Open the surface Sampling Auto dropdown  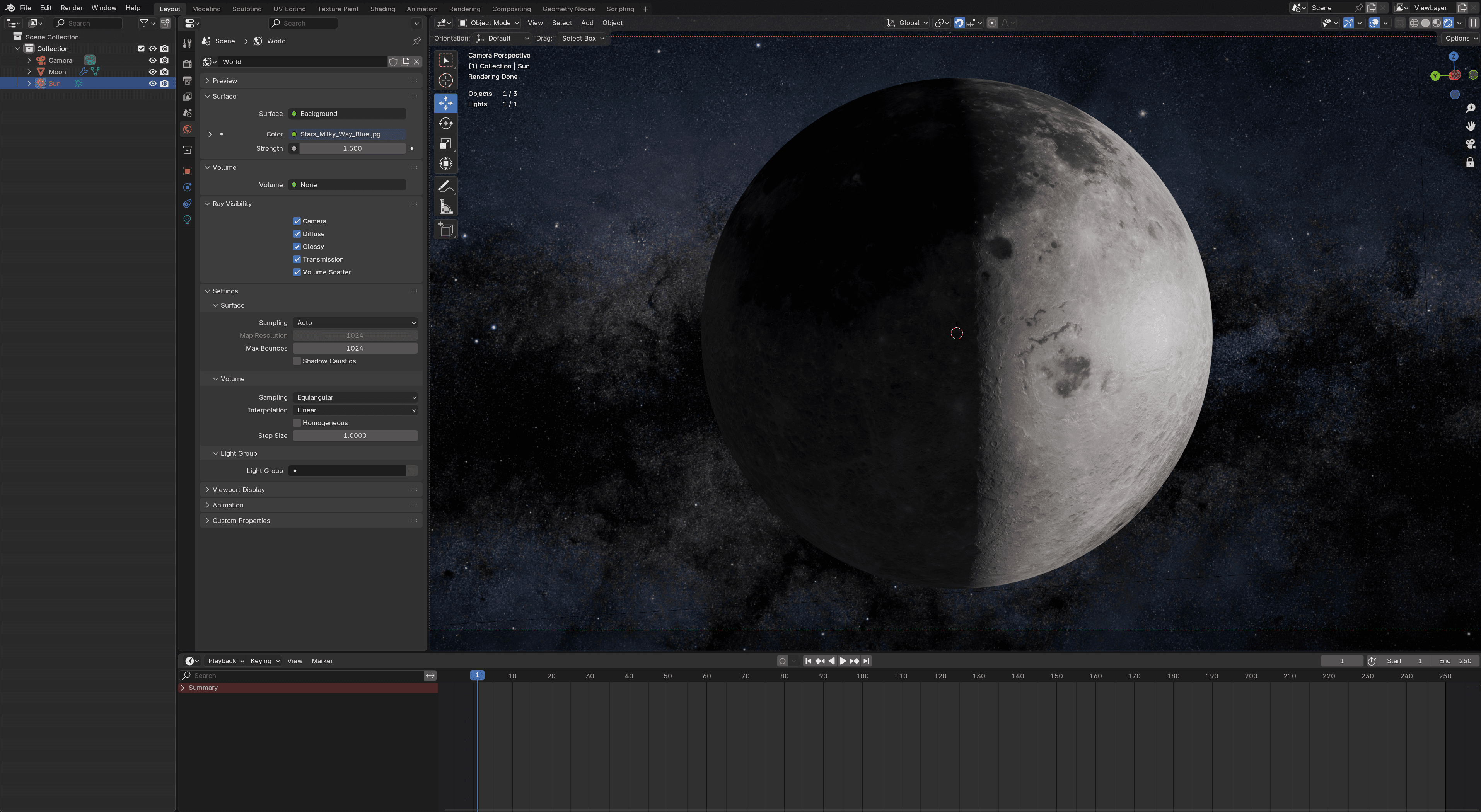tap(355, 323)
